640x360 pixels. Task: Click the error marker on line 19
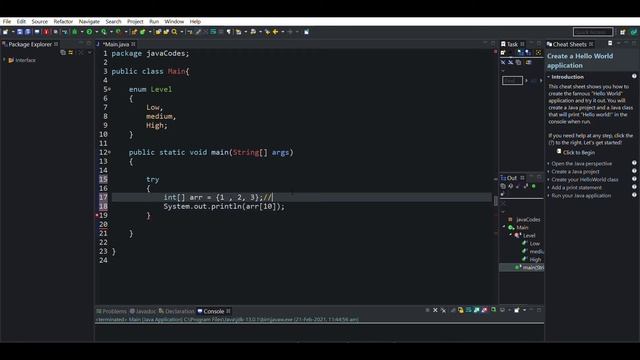click(x=97, y=215)
